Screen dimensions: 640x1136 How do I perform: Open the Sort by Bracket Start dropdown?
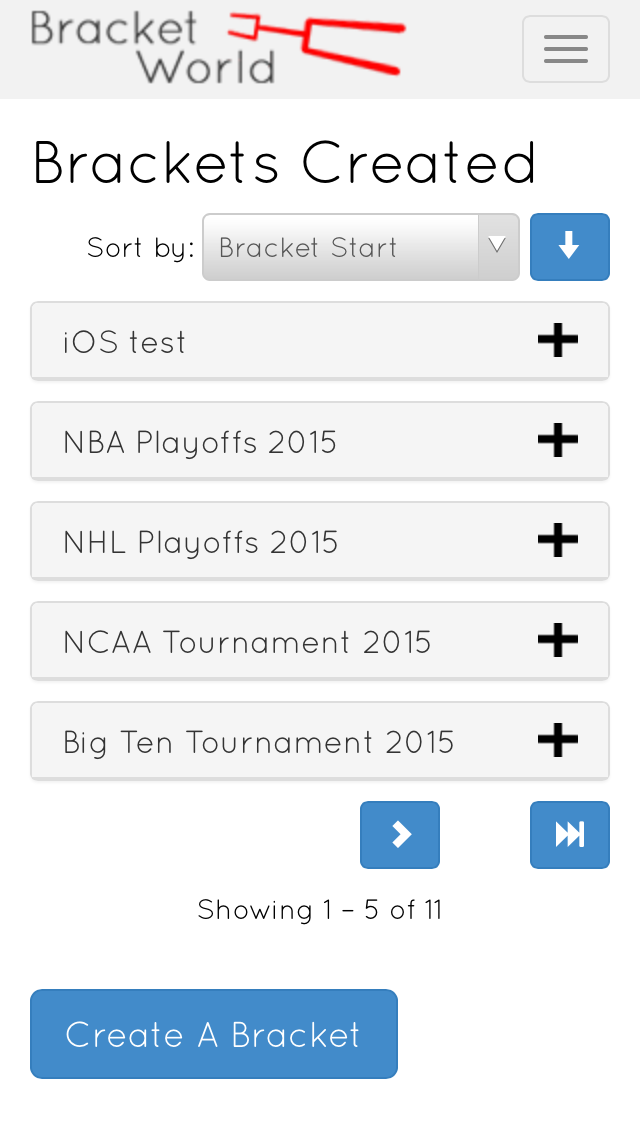tap(340, 247)
